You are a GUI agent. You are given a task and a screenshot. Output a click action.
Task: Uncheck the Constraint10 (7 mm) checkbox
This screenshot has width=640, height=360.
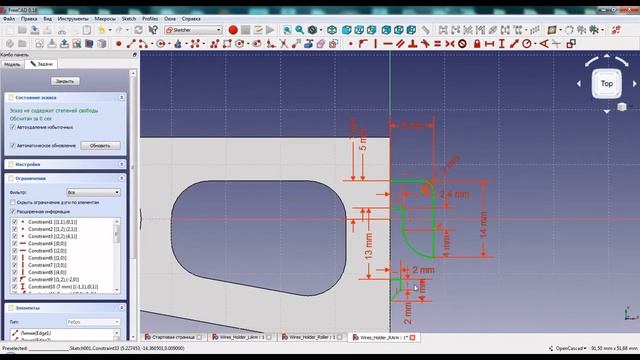pyautogui.click(x=15, y=287)
